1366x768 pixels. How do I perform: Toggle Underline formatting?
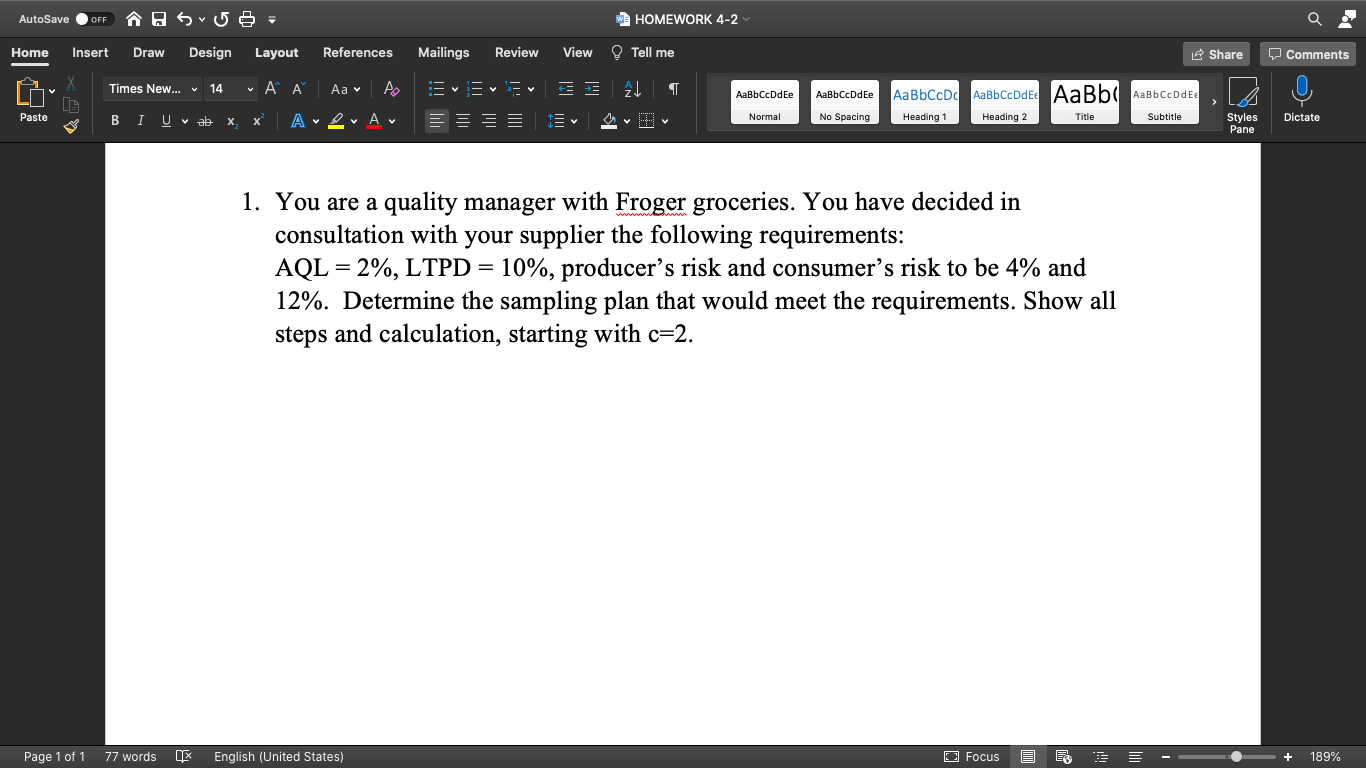(x=165, y=121)
